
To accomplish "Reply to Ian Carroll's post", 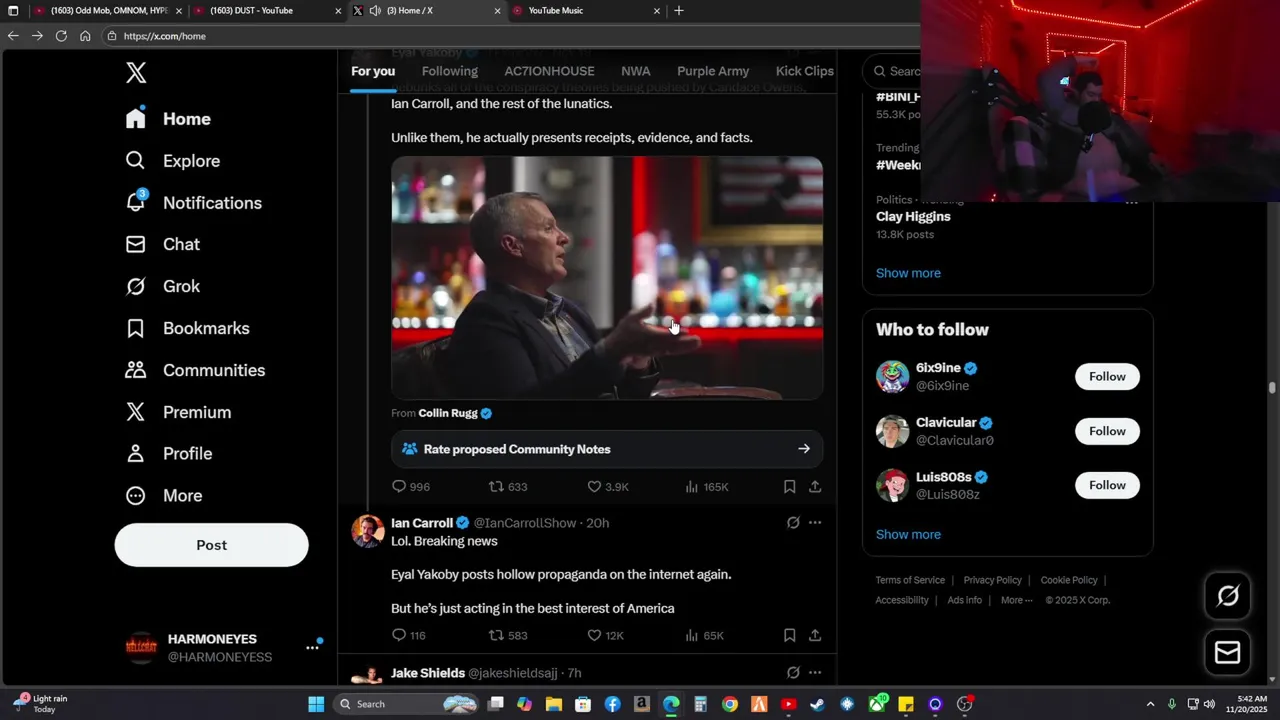I will [408, 635].
